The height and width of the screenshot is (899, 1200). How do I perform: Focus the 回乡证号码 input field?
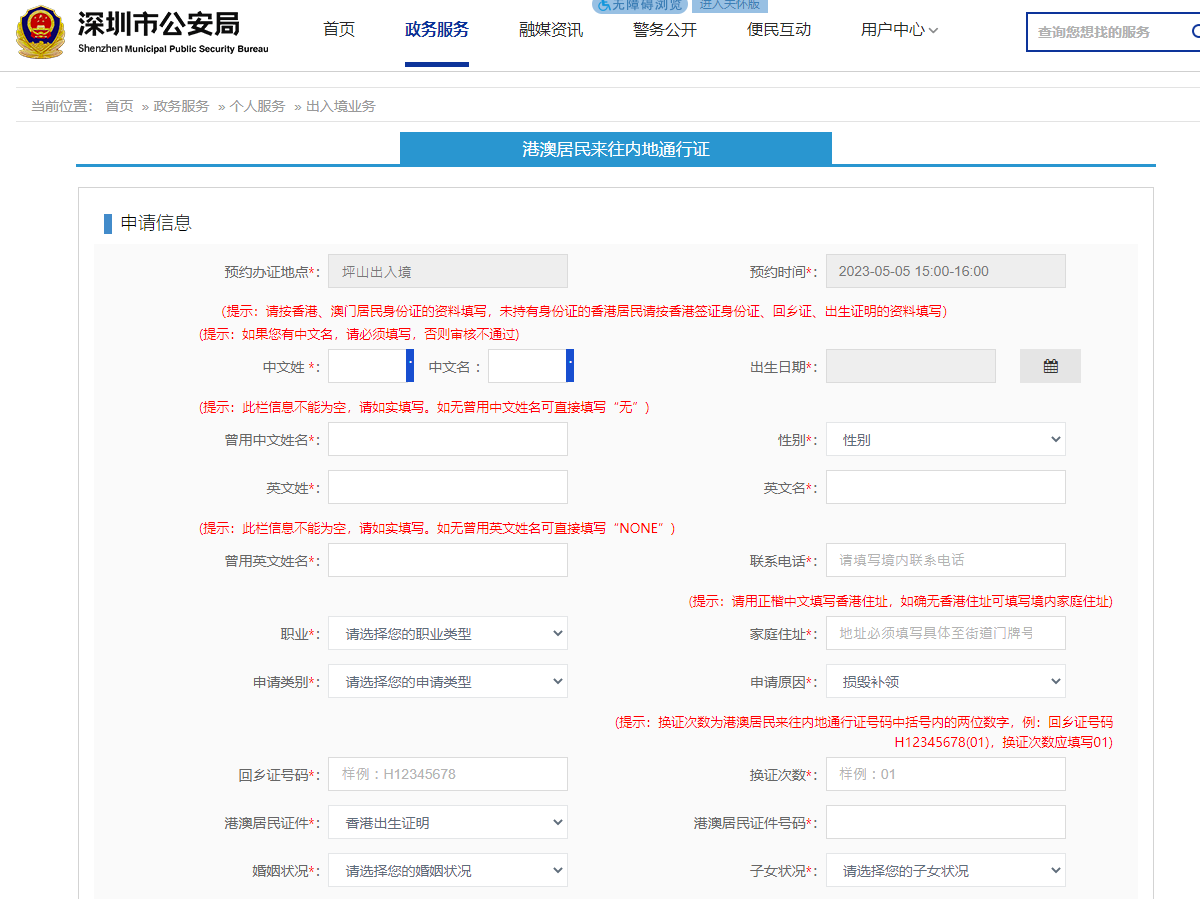447,774
